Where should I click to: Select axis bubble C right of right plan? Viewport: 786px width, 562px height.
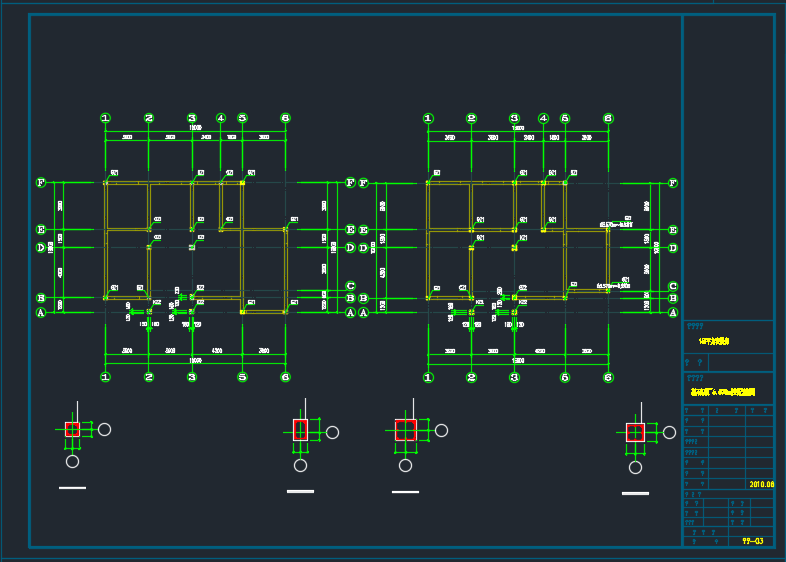click(x=673, y=287)
